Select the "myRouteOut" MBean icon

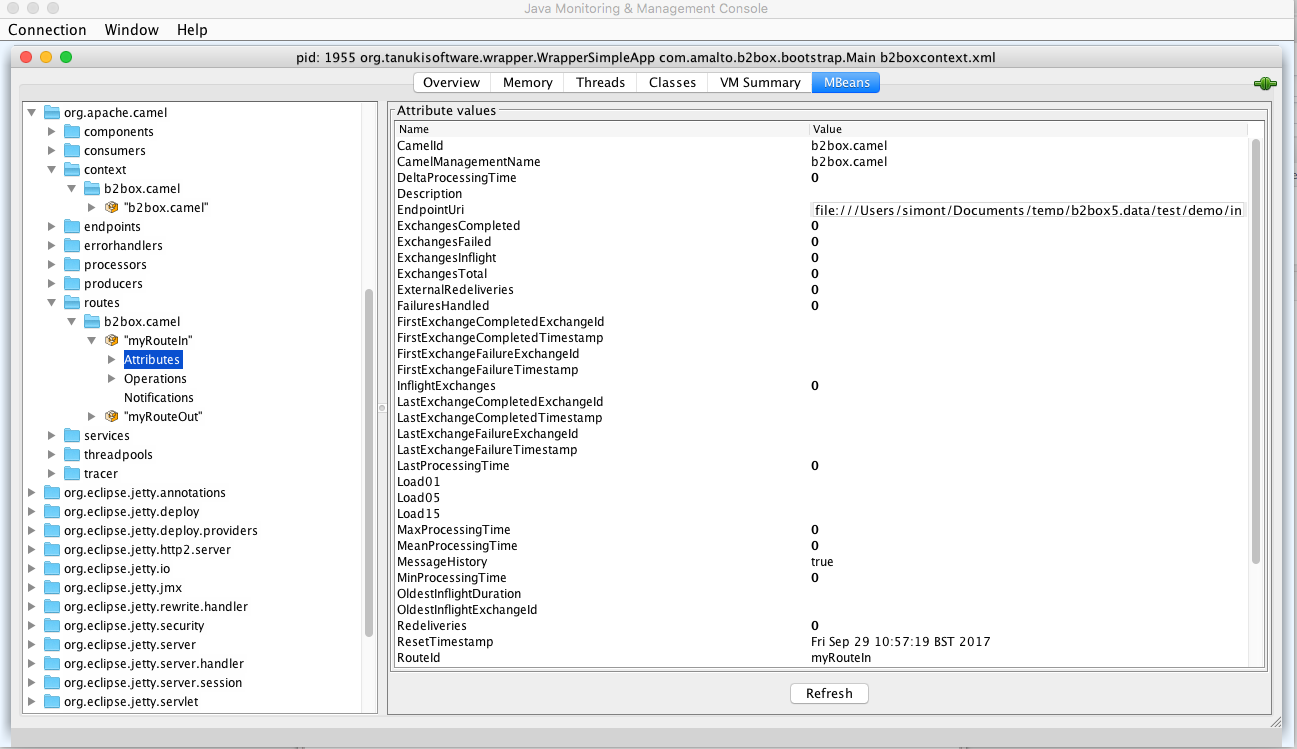110,416
